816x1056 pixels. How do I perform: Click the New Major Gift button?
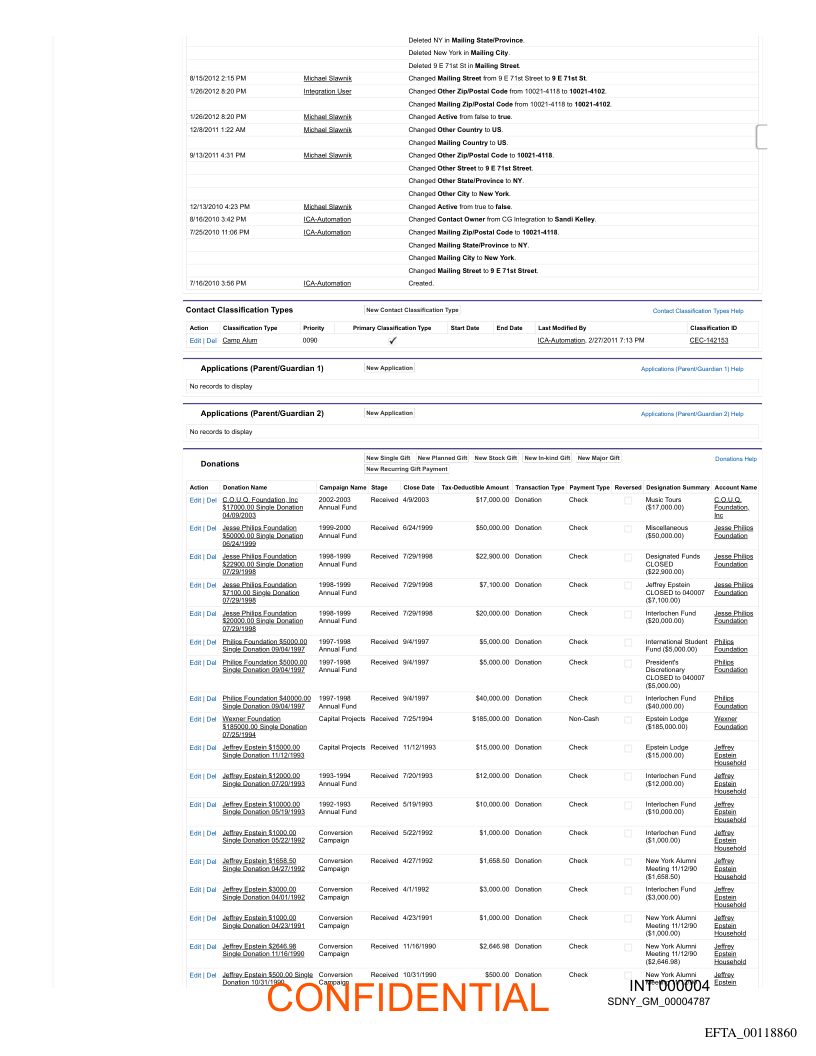(x=598, y=458)
